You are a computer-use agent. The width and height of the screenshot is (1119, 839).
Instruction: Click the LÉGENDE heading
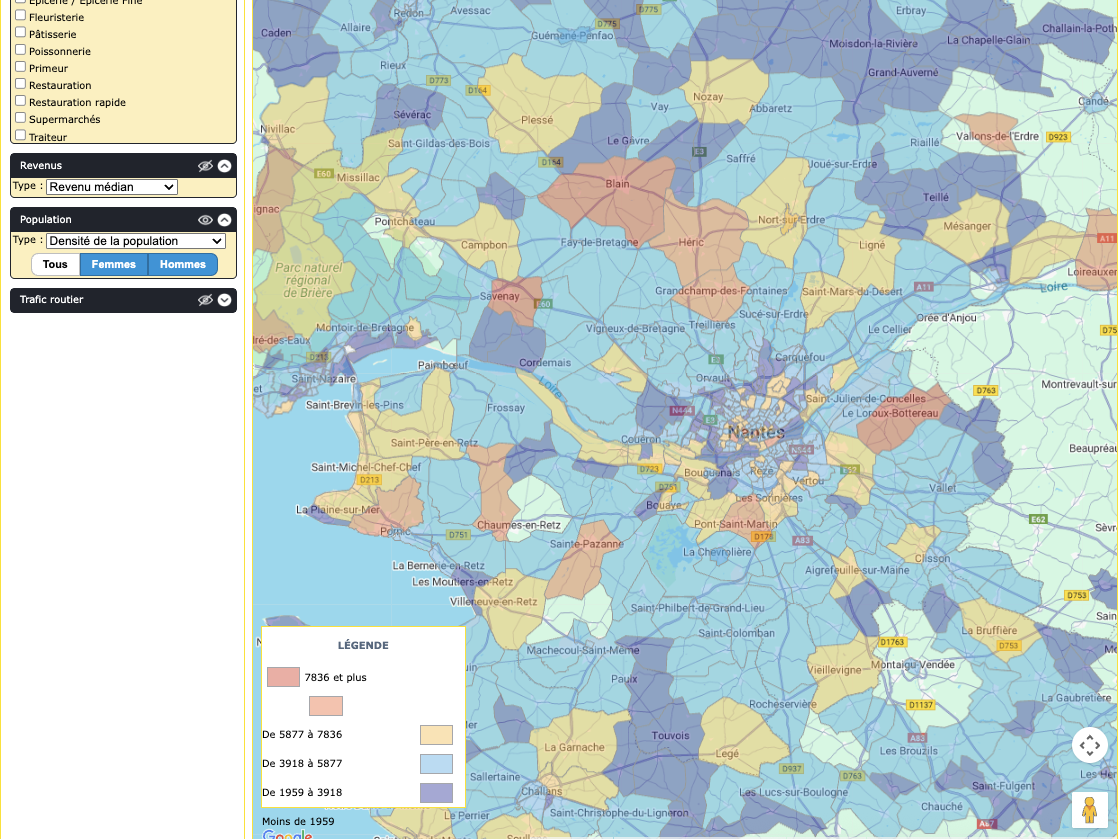pyautogui.click(x=363, y=646)
